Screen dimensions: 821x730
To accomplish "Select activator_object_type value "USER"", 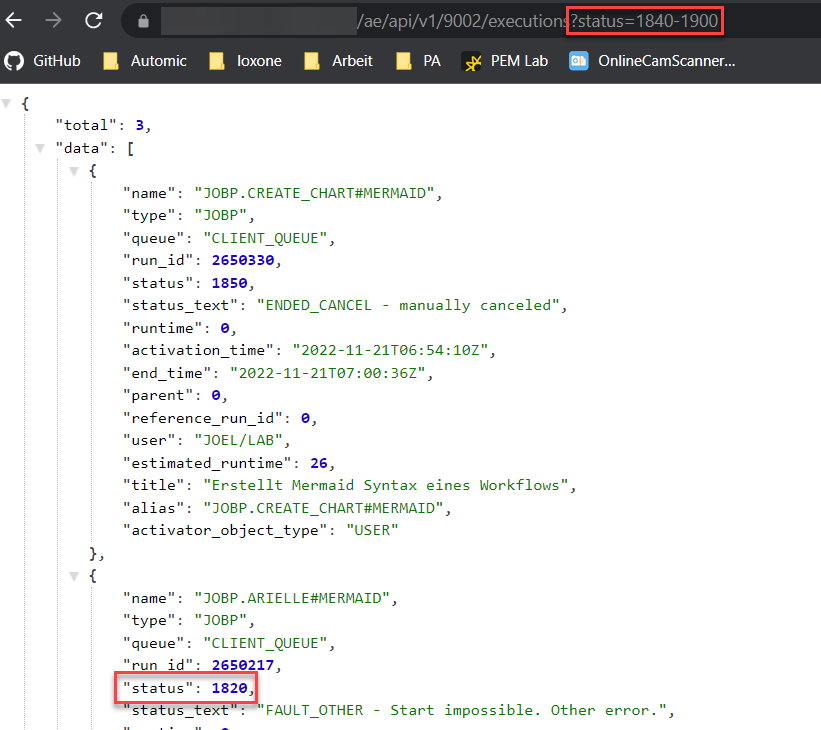I will click(x=372, y=530).
